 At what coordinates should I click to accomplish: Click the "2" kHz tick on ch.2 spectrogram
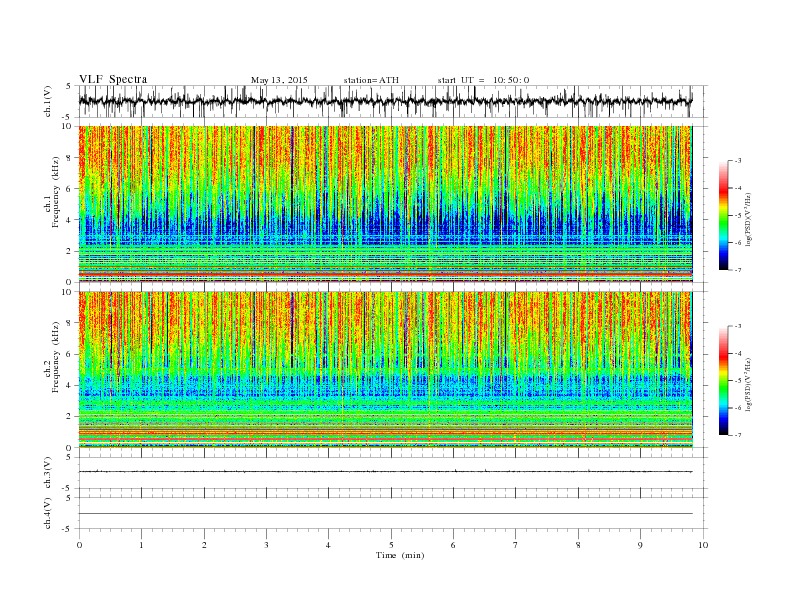click(69, 417)
